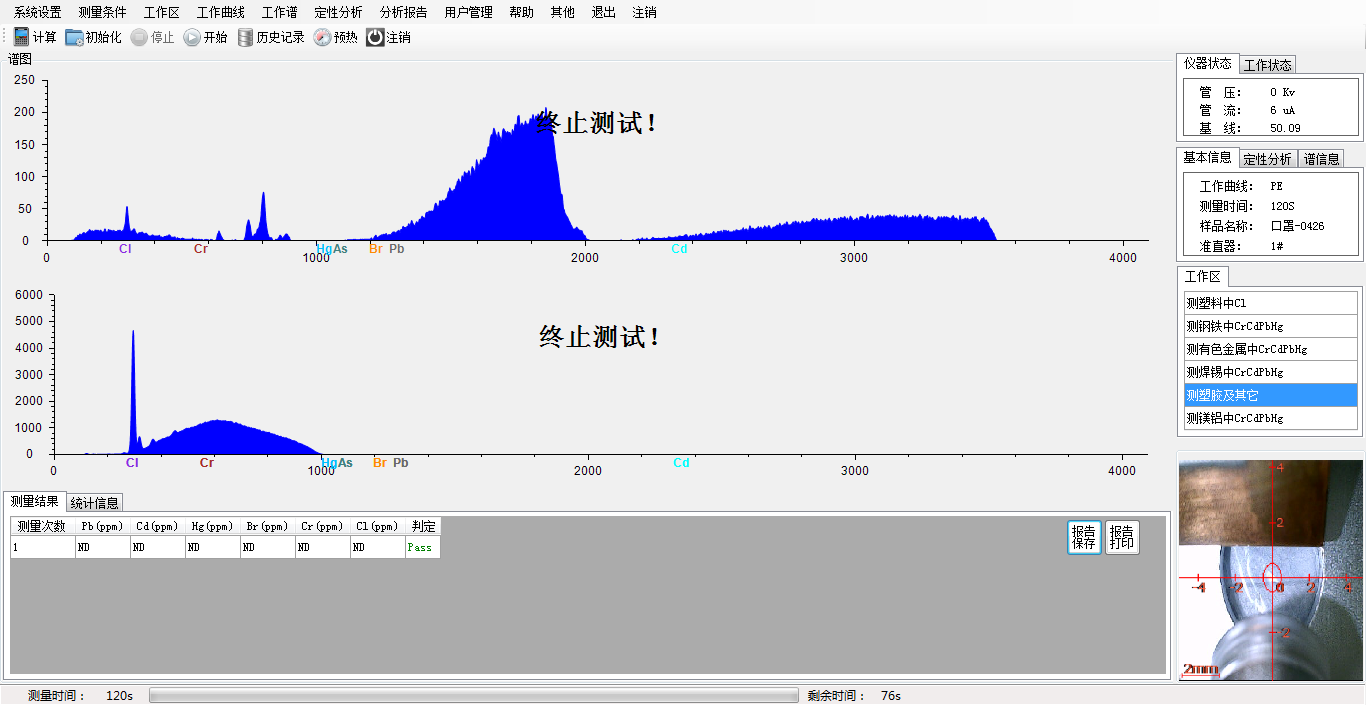
Task: Switch to the 谱信息 tab
Action: pos(1321,159)
